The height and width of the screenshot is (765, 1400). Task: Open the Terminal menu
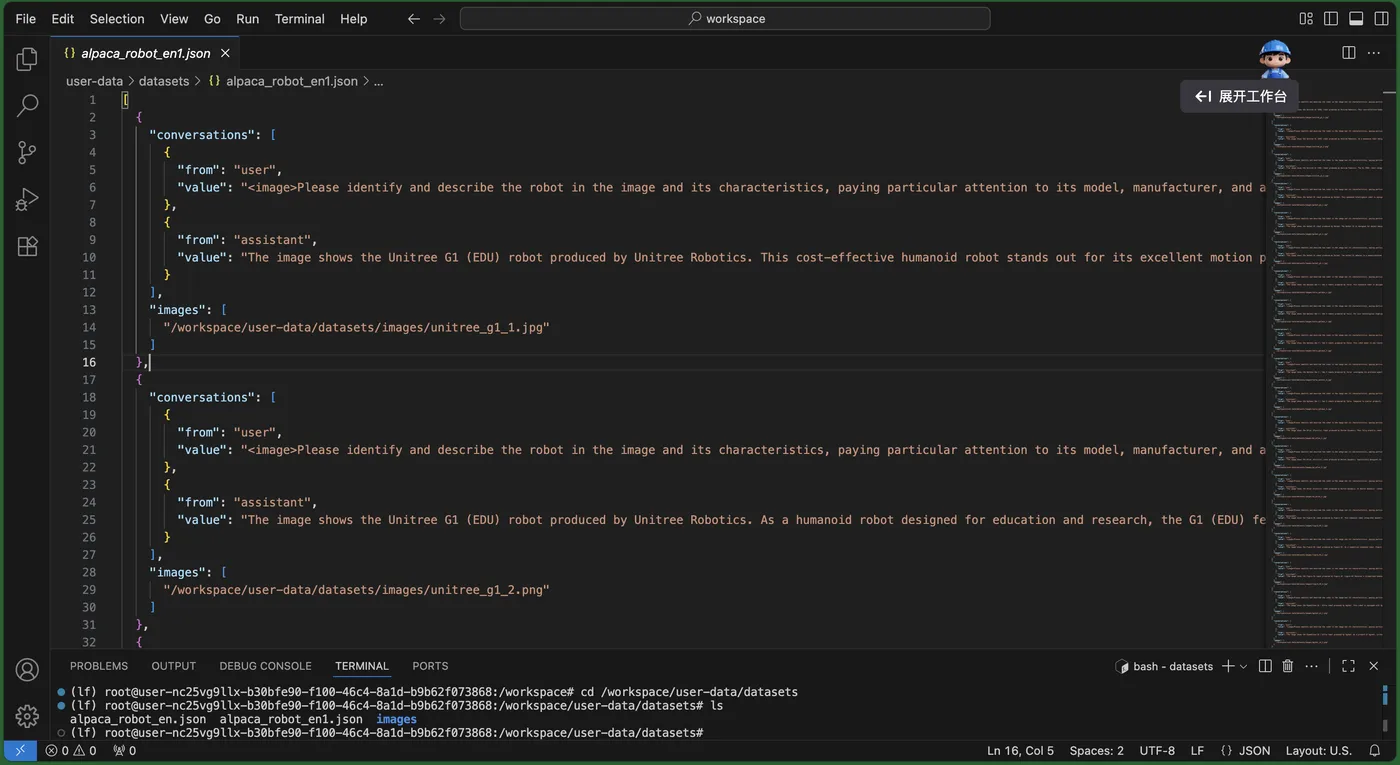[300, 19]
